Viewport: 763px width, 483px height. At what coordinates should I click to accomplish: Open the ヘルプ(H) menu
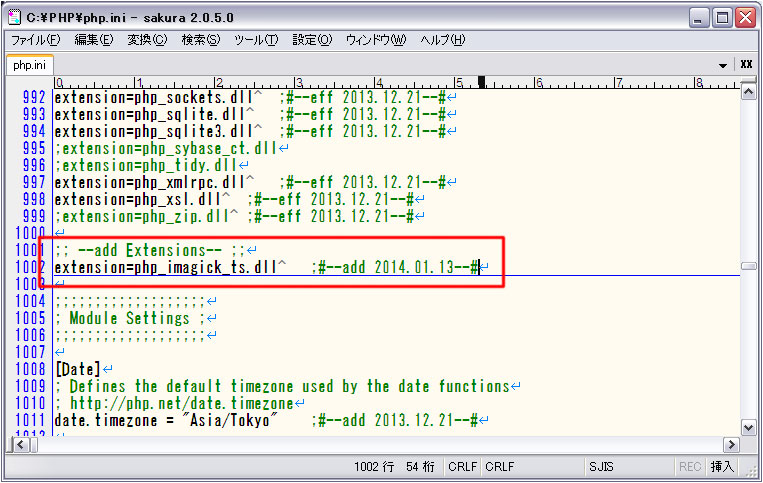pyautogui.click(x=443, y=39)
